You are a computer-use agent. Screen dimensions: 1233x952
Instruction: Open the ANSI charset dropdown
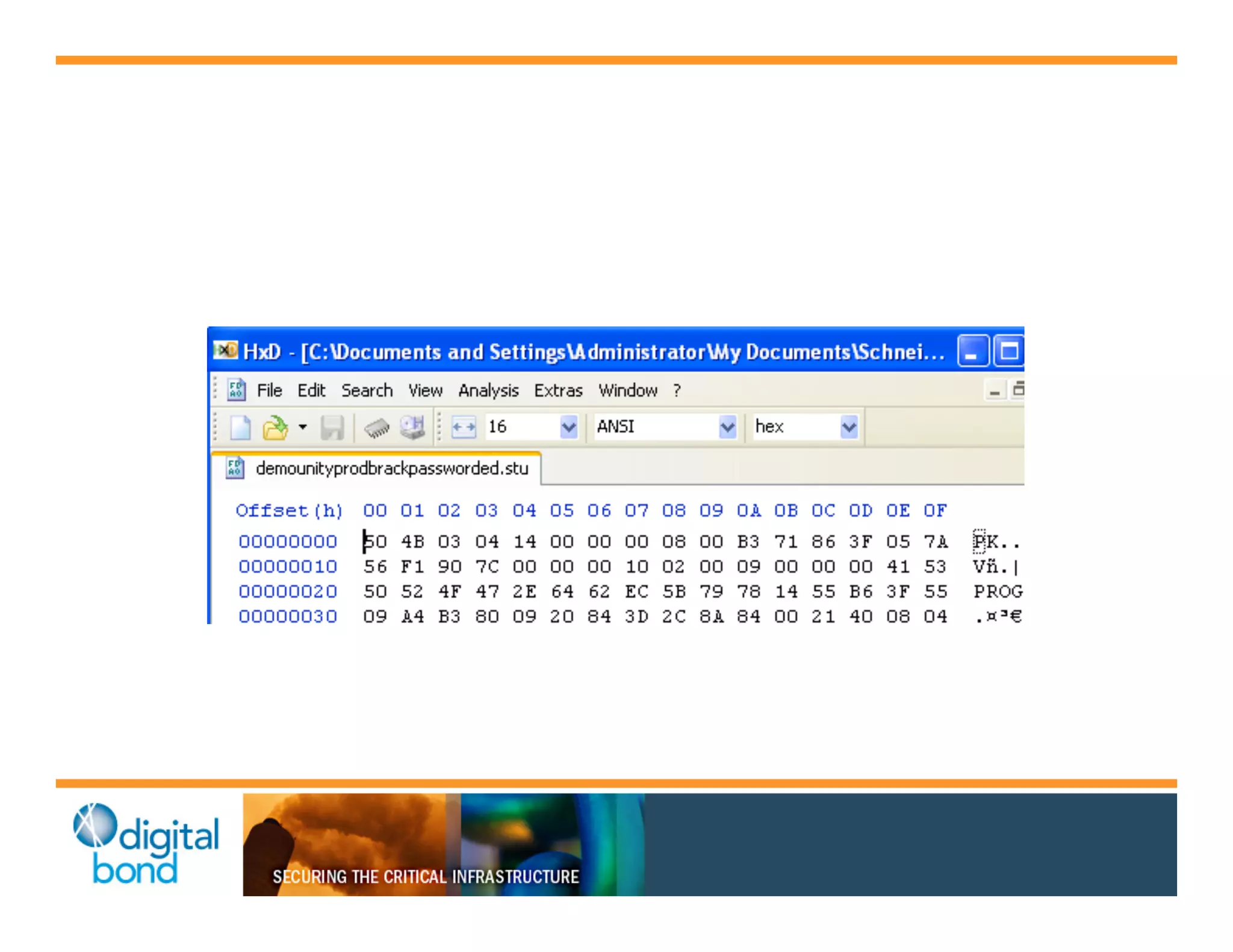[x=727, y=427]
